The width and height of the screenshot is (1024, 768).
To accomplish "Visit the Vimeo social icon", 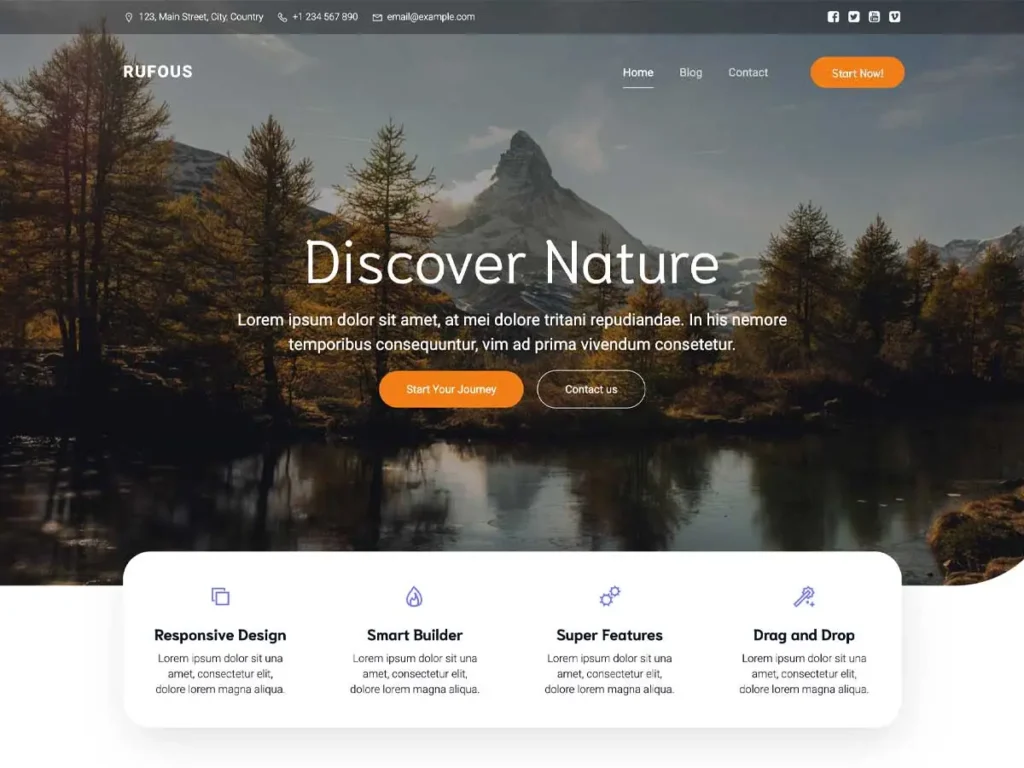I will tap(894, 16).
